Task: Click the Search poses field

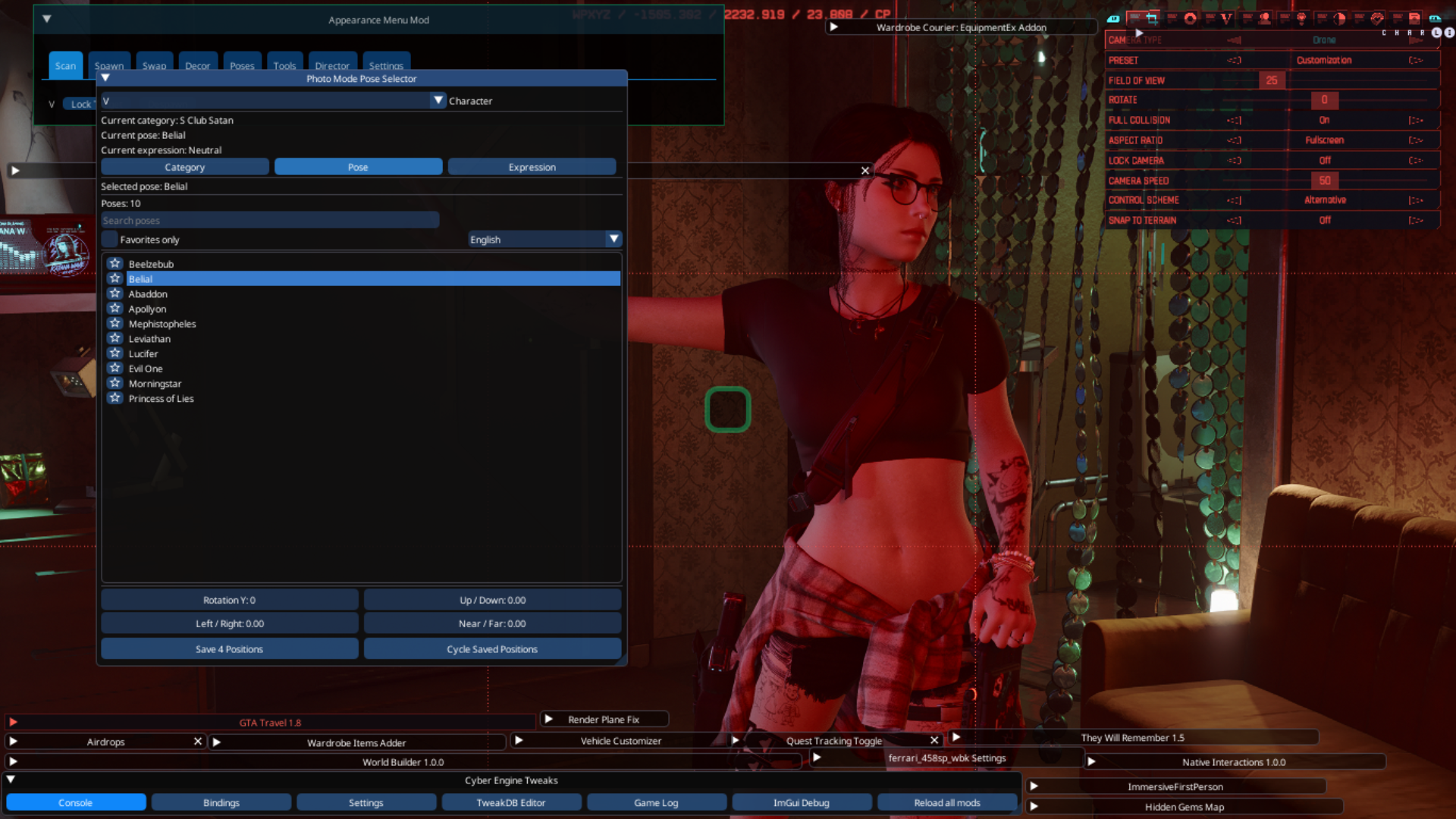Action: [x=270, y=220]
